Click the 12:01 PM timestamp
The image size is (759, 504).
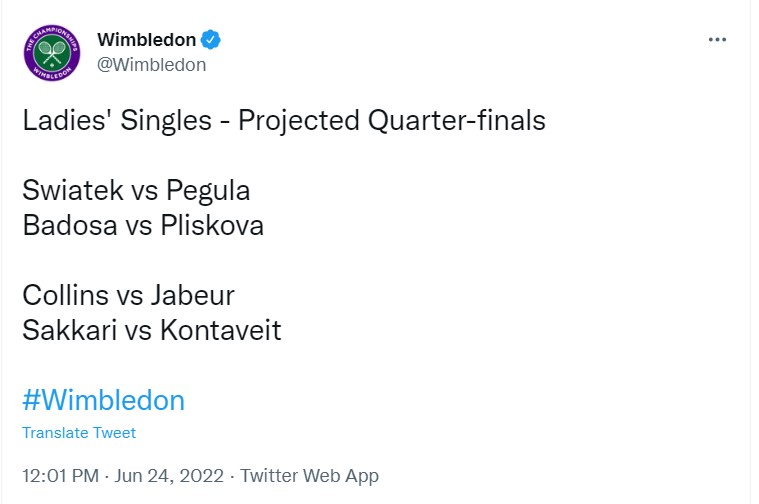pos(59,476)
